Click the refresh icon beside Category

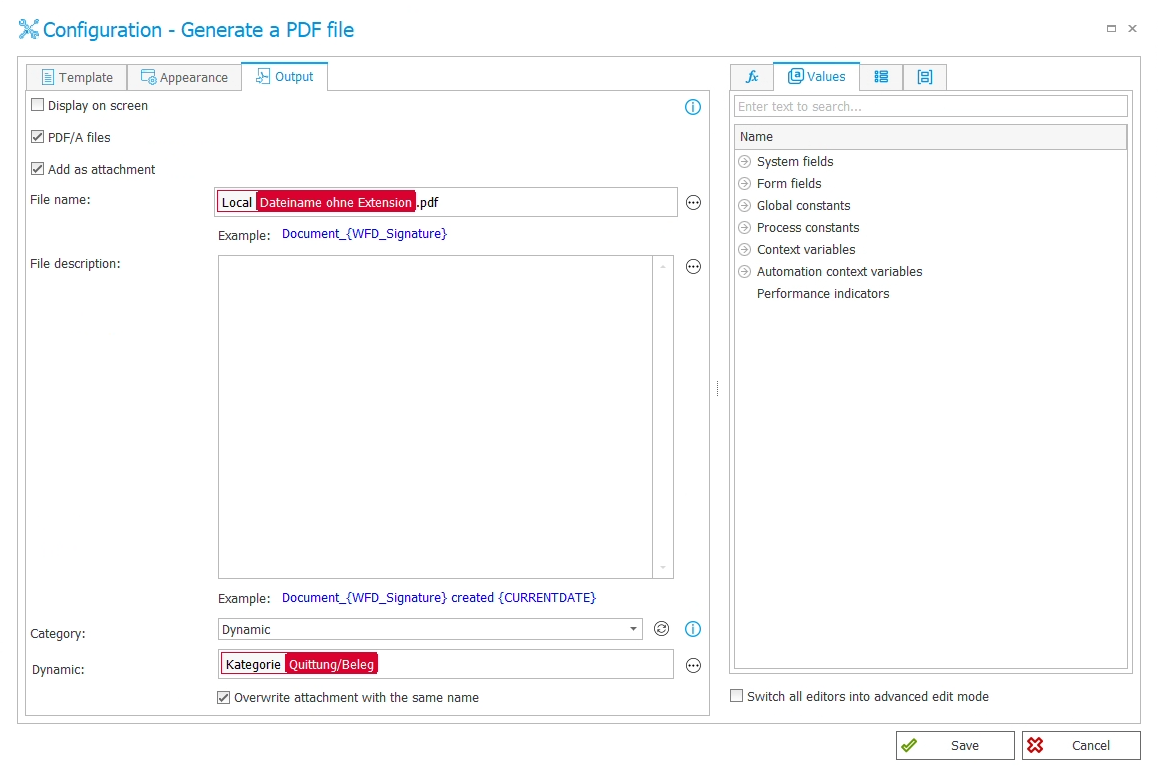pyautogui.click(x=661, y=629)
